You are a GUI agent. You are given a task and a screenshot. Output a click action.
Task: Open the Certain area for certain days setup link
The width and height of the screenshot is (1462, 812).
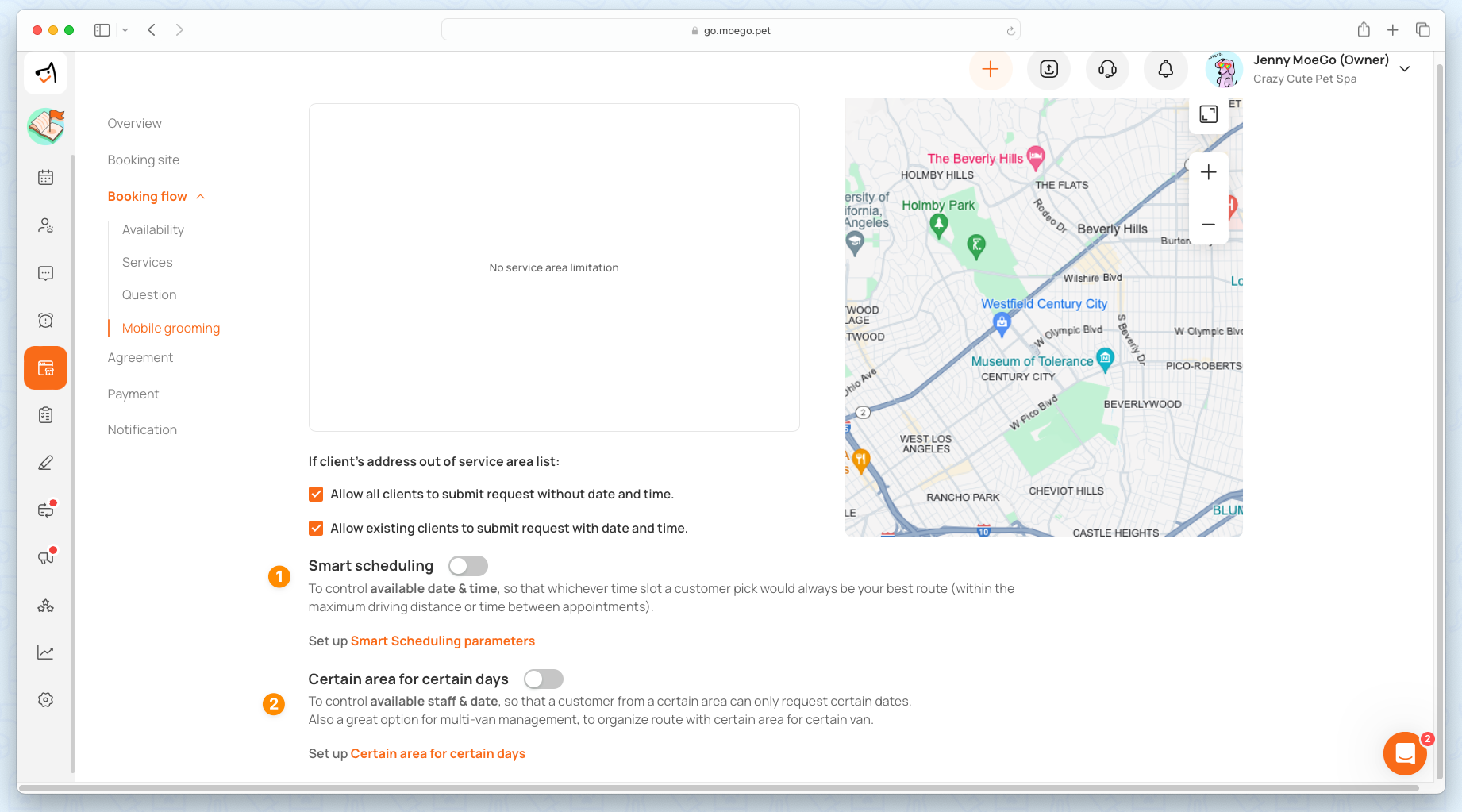[x=438, y=754]
